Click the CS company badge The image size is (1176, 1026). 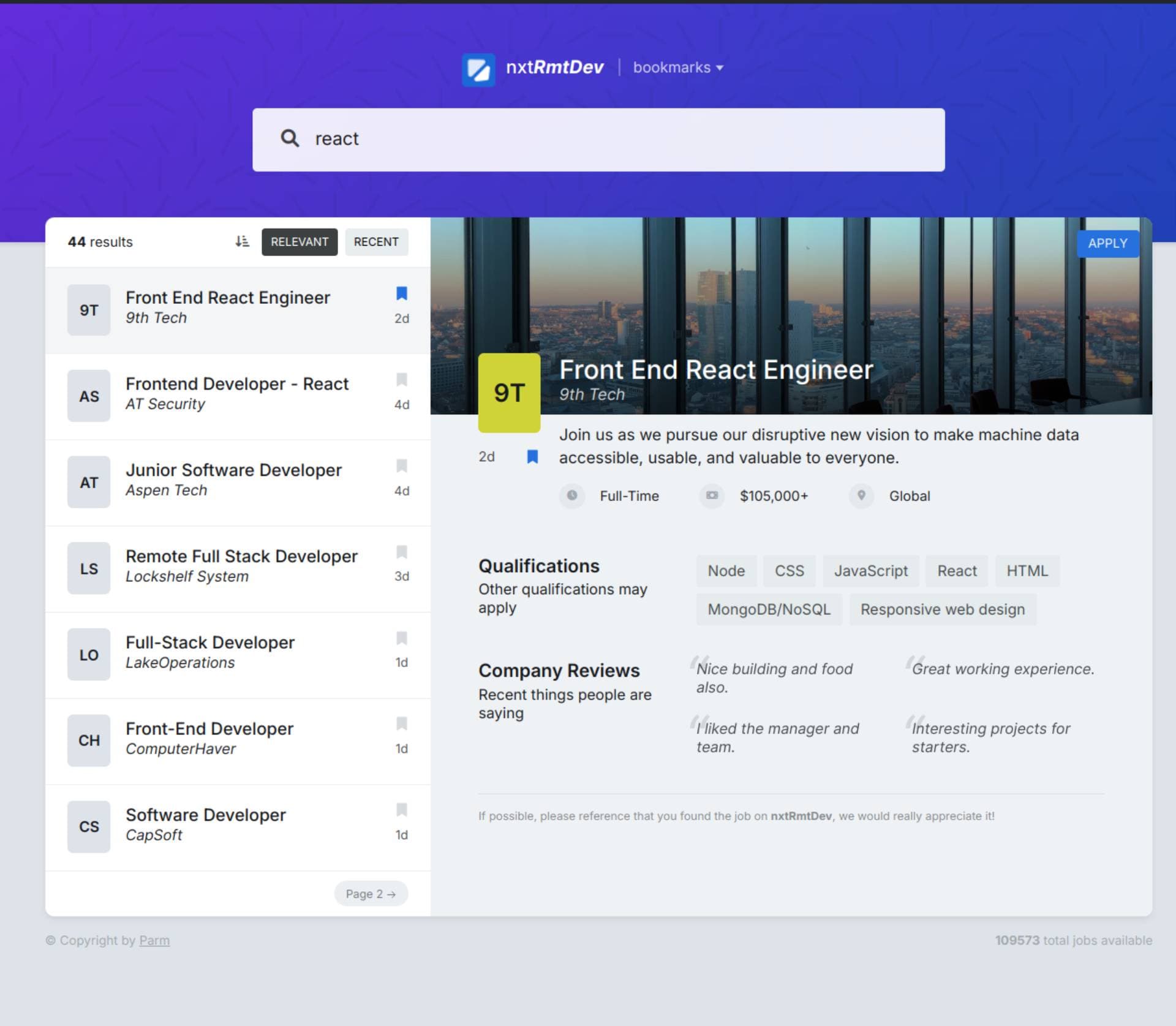[89, 827]
